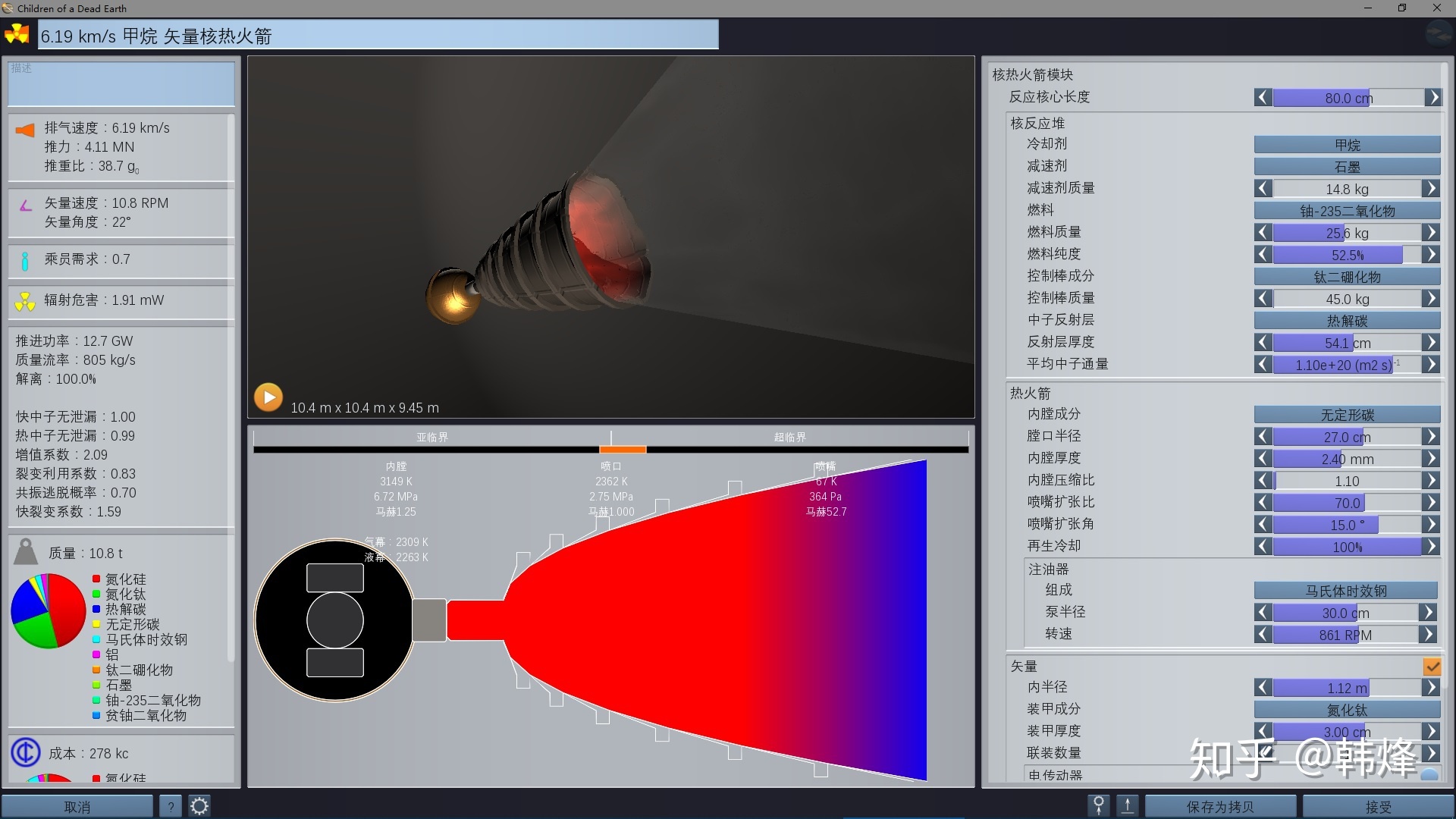Click the 转速 slider showing 861 RPM
Image resolution: width=1456 pixels, height=819 pixels.
[x=1345, y=634]
